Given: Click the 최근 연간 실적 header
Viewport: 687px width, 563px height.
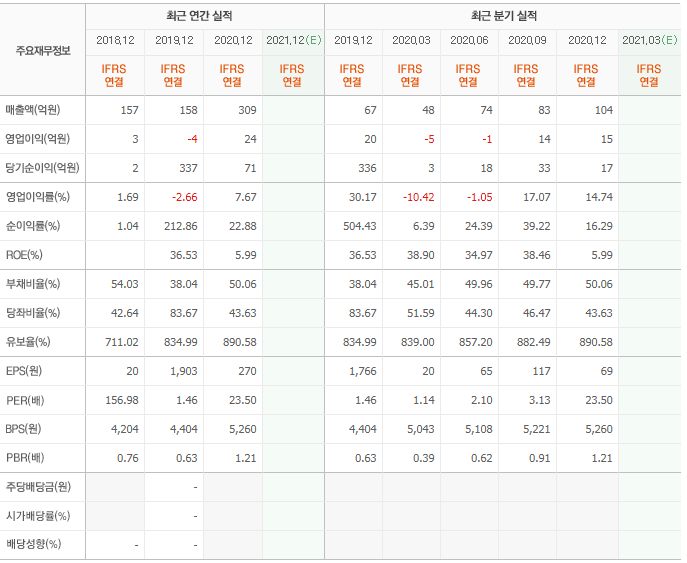Looking at the screenshot, I should point(199,17).
